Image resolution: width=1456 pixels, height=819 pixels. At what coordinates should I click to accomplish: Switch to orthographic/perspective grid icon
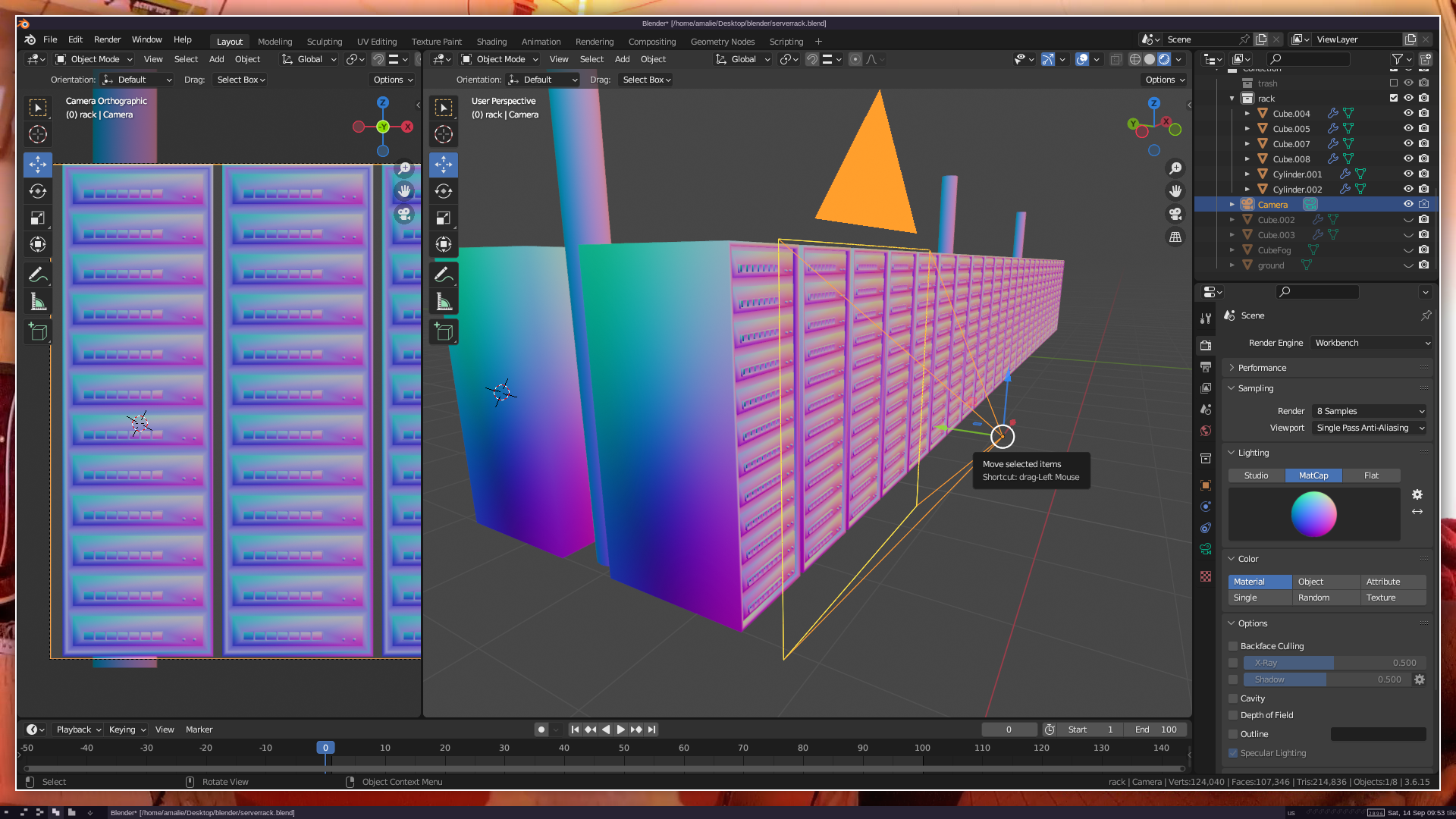click(x=1175, y=237)
